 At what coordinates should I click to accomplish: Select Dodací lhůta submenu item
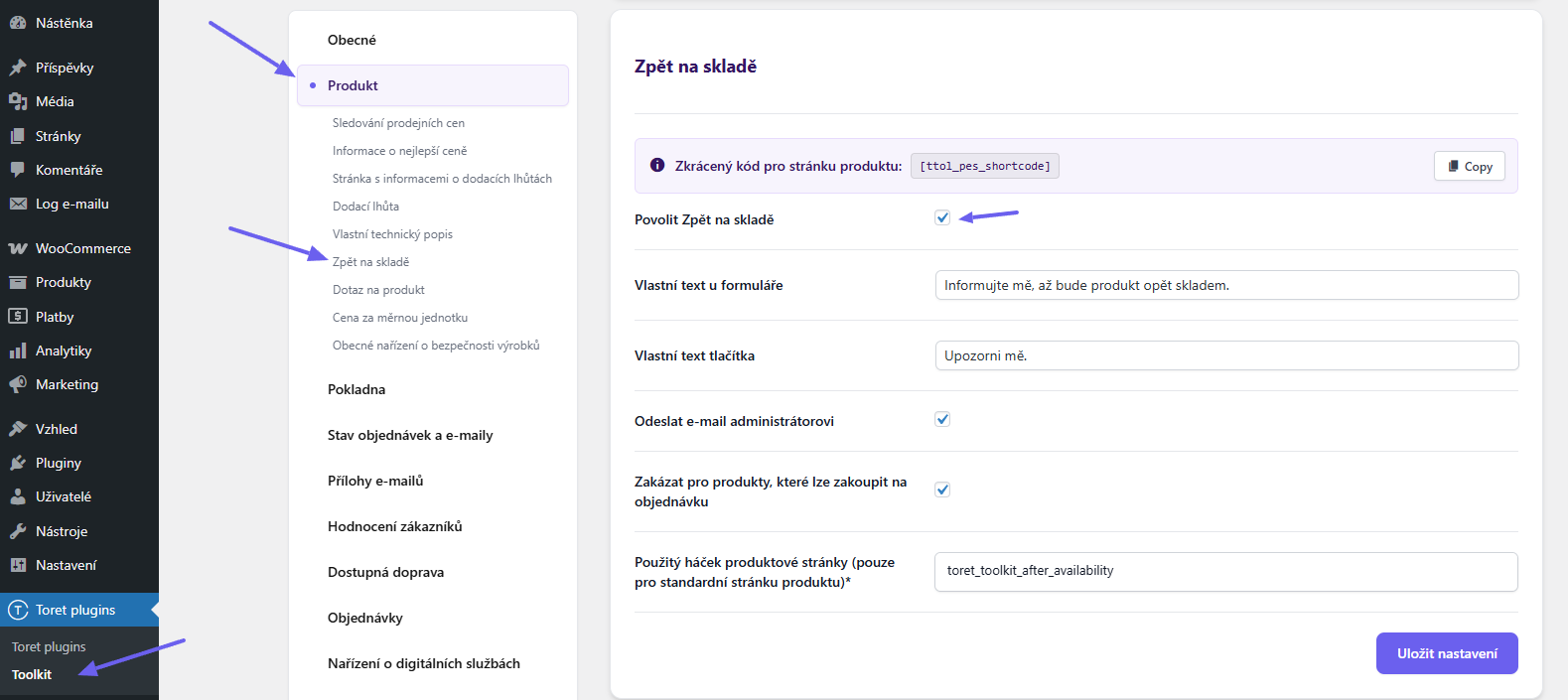pos(365,207)
